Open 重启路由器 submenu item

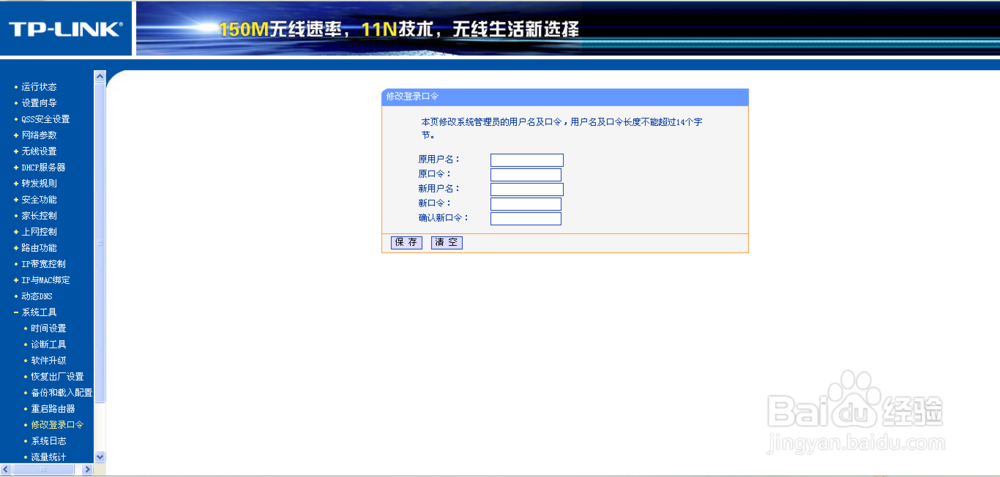pyautogui.click(x=53, y=409)
